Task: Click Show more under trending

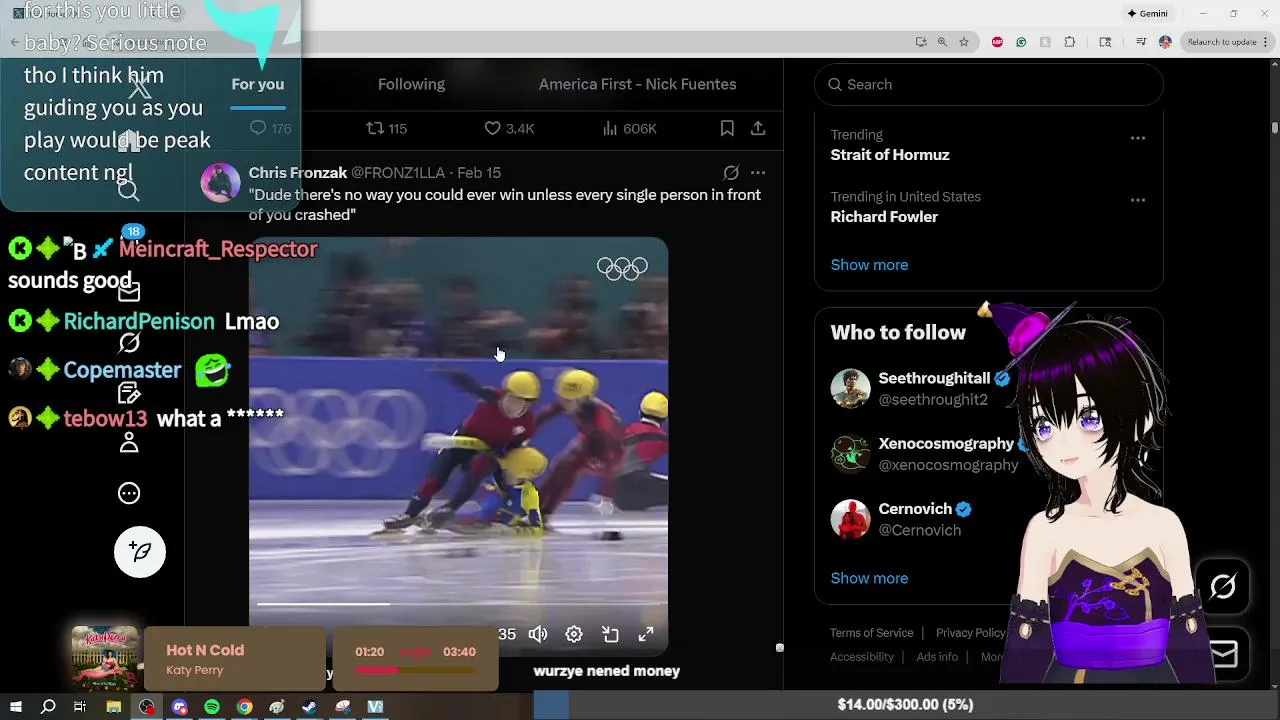Action: pos(869,265)
